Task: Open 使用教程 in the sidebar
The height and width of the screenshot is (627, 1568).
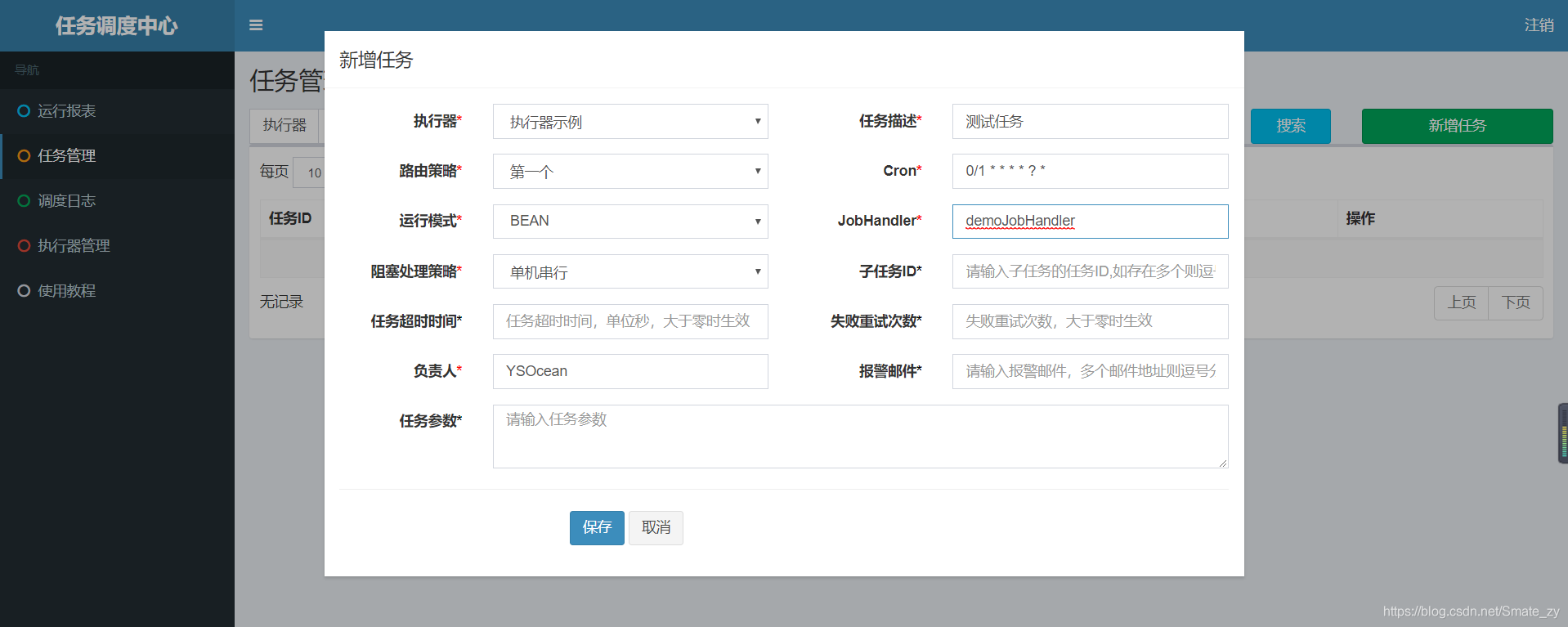Action: click(x=117, y=290)
